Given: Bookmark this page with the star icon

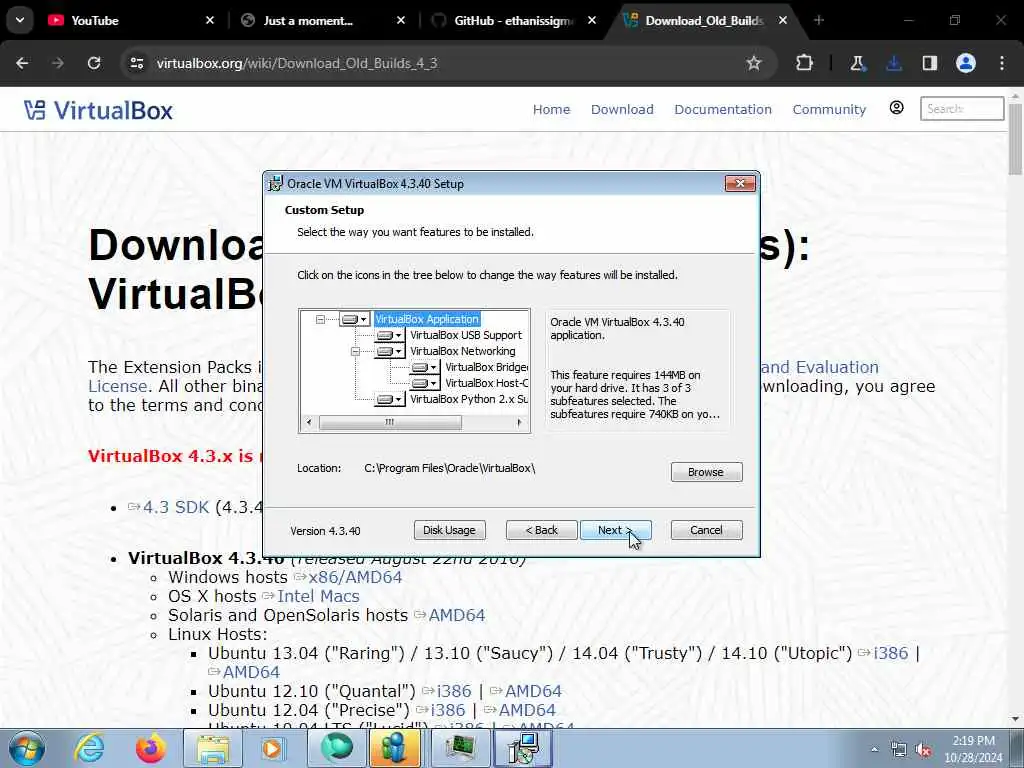Looking at the screenshot, I should (x=754, y=63).
